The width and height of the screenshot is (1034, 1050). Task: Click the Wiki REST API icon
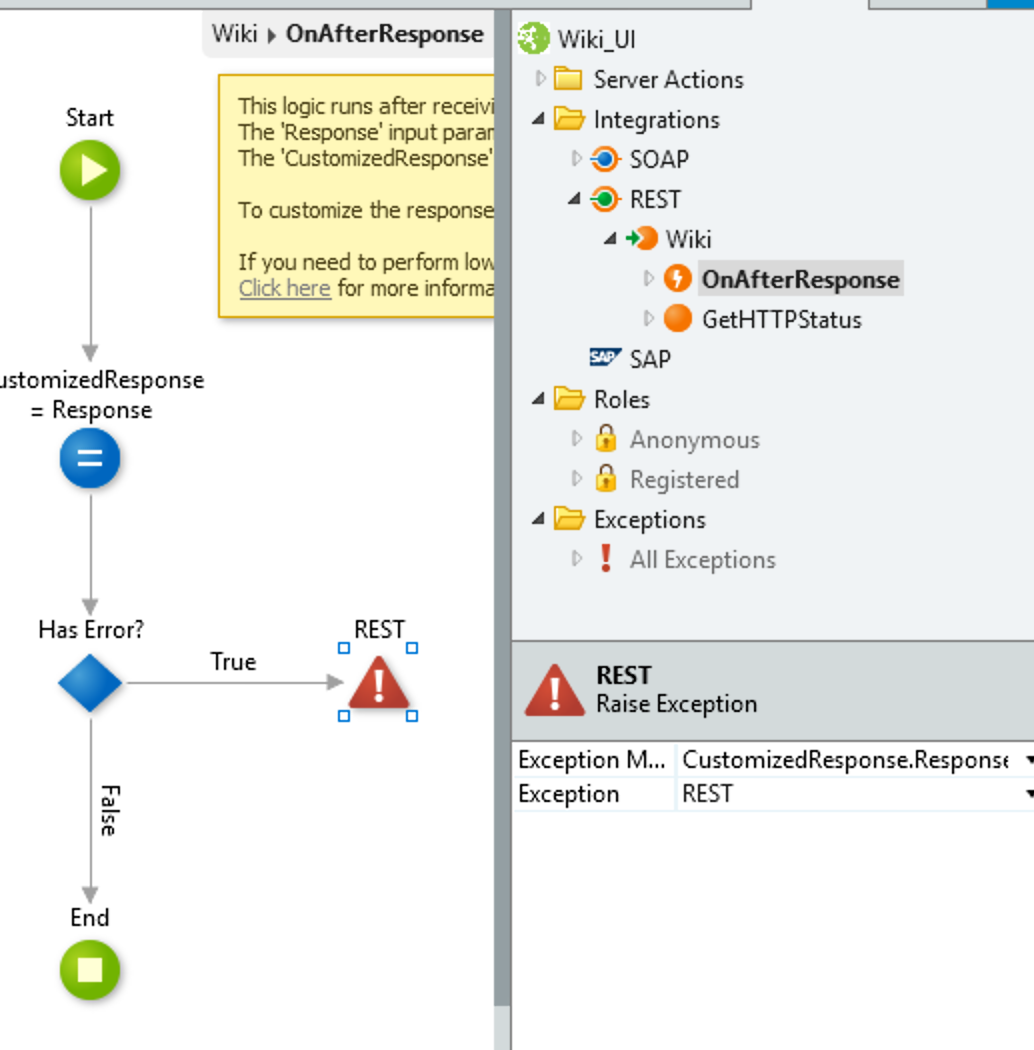click(x=642, y=238)
